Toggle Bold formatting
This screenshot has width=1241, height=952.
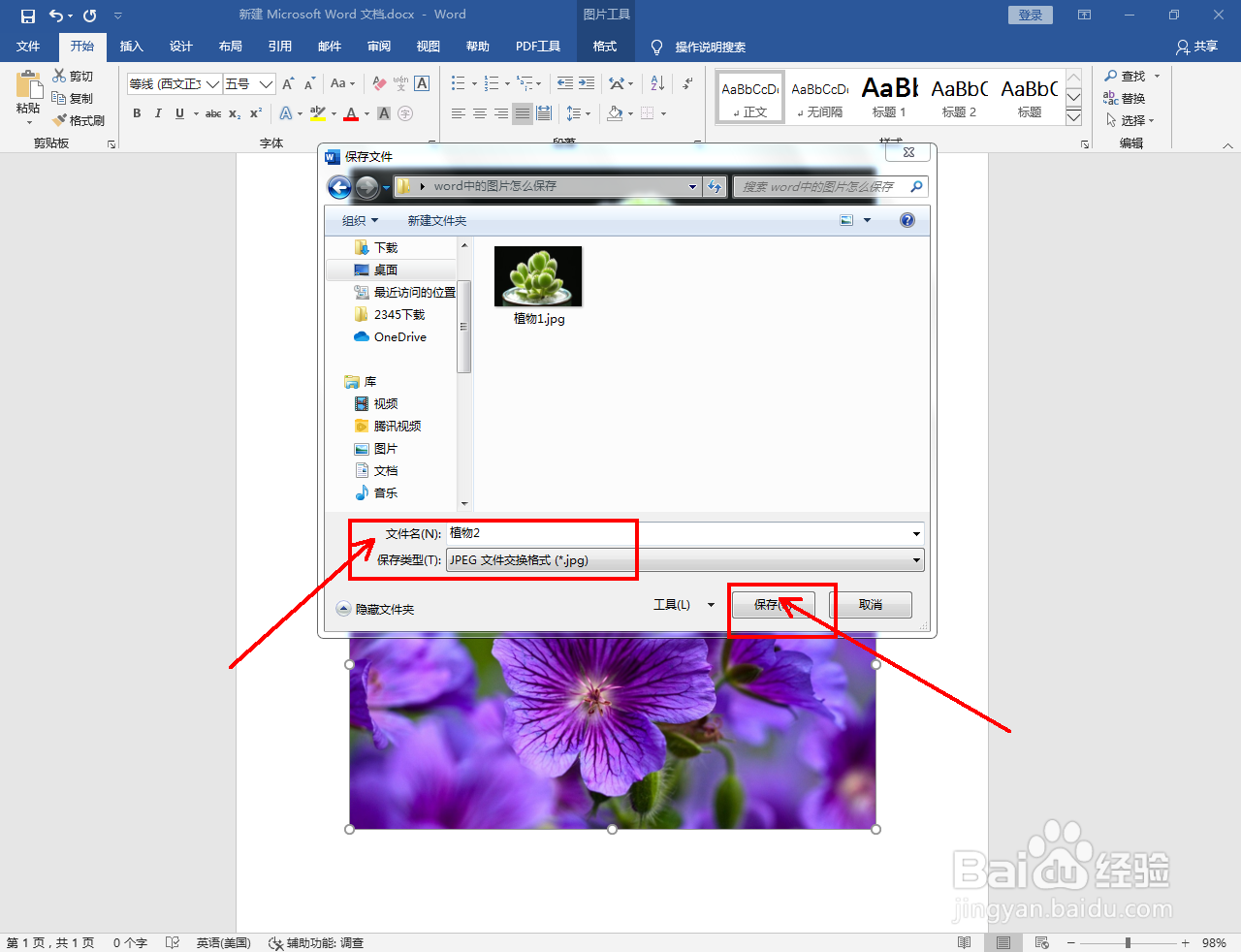click(x=137, y=113)
